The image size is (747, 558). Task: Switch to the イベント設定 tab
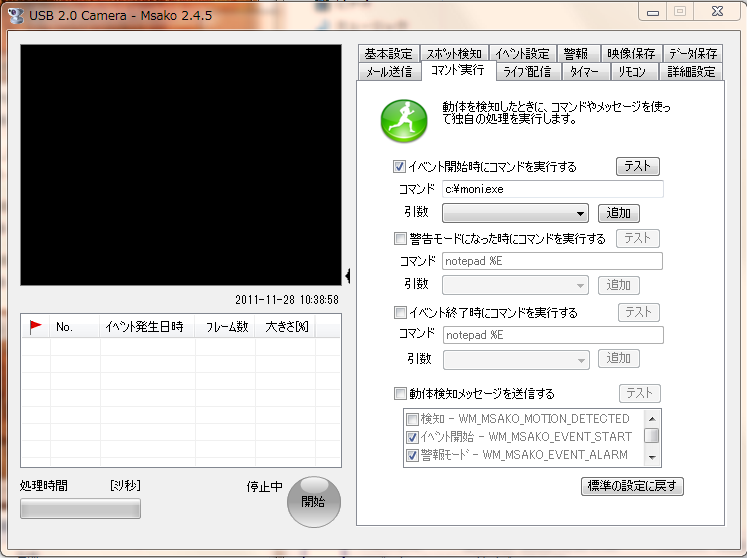522,53
